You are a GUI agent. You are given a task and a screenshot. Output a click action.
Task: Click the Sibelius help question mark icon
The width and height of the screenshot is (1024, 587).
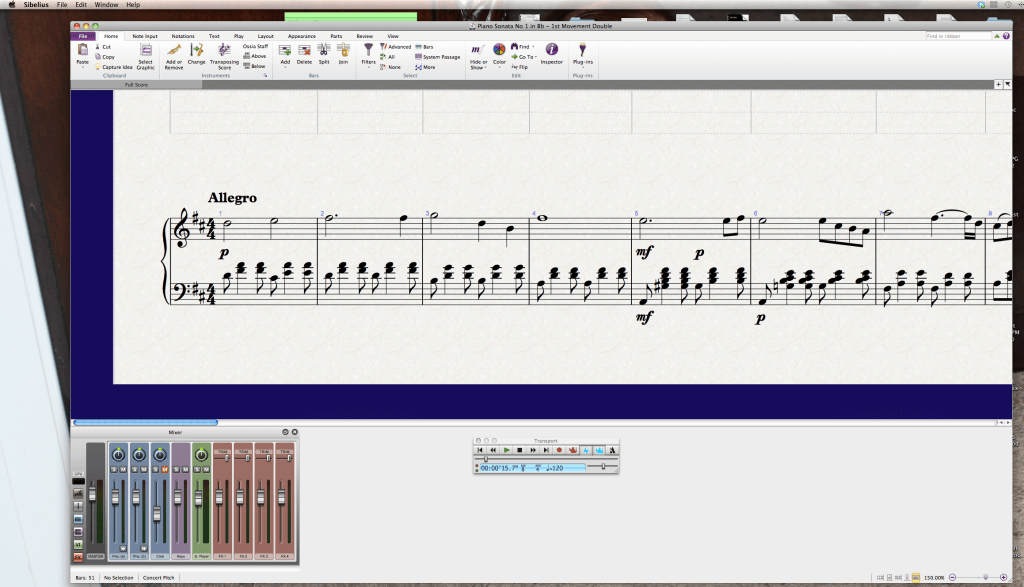(1006, 36)
